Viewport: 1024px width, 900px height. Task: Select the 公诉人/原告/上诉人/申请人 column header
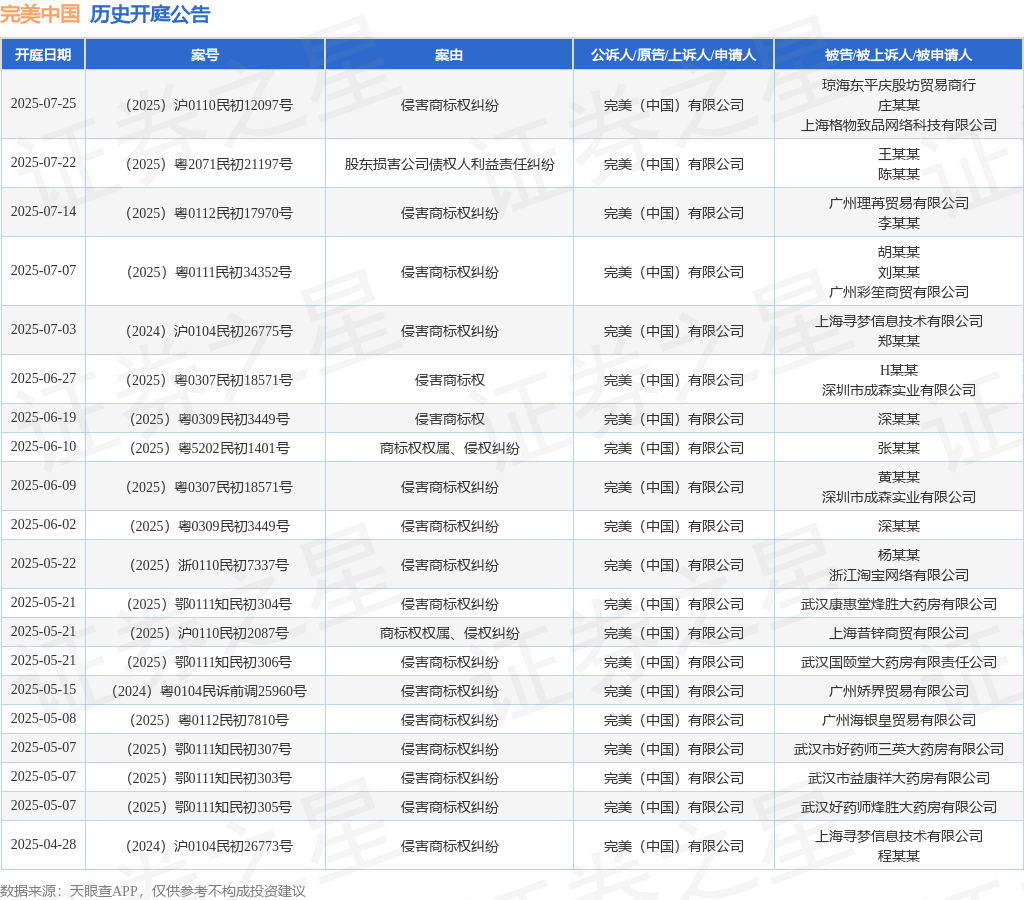[673, 55]
